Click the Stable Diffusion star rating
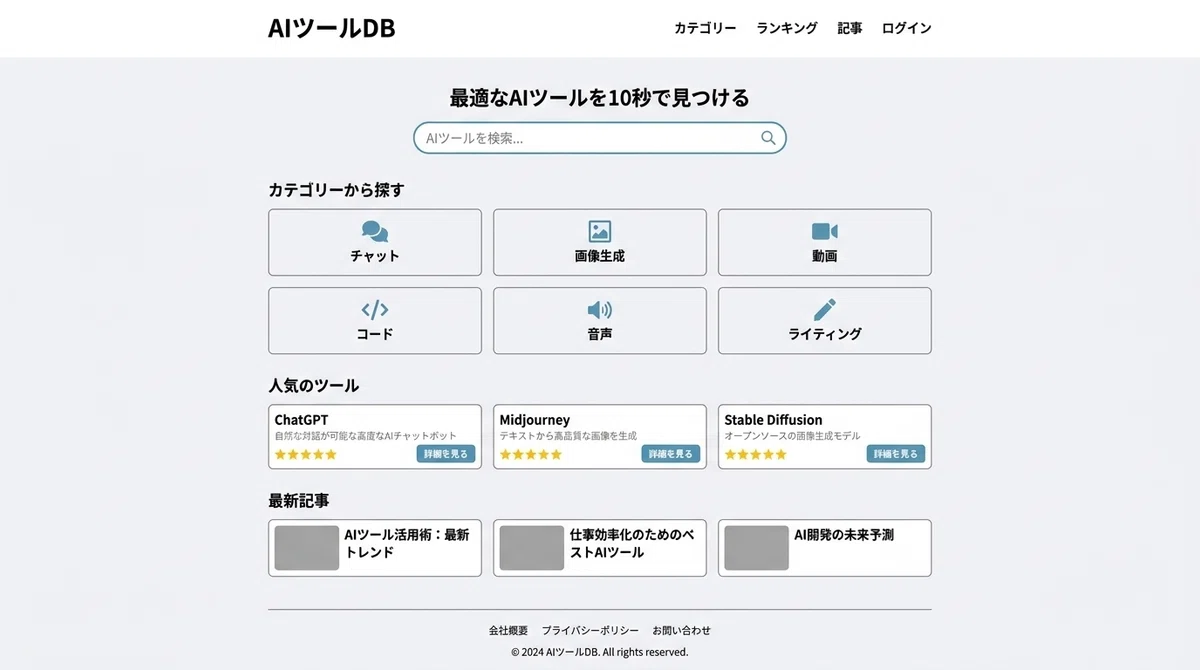Screen dimensions: 1200x670 click(x=756, y=454)
